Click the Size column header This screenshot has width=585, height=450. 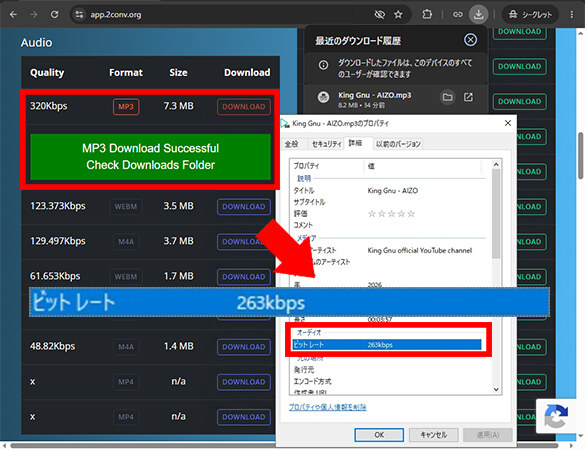178,72
